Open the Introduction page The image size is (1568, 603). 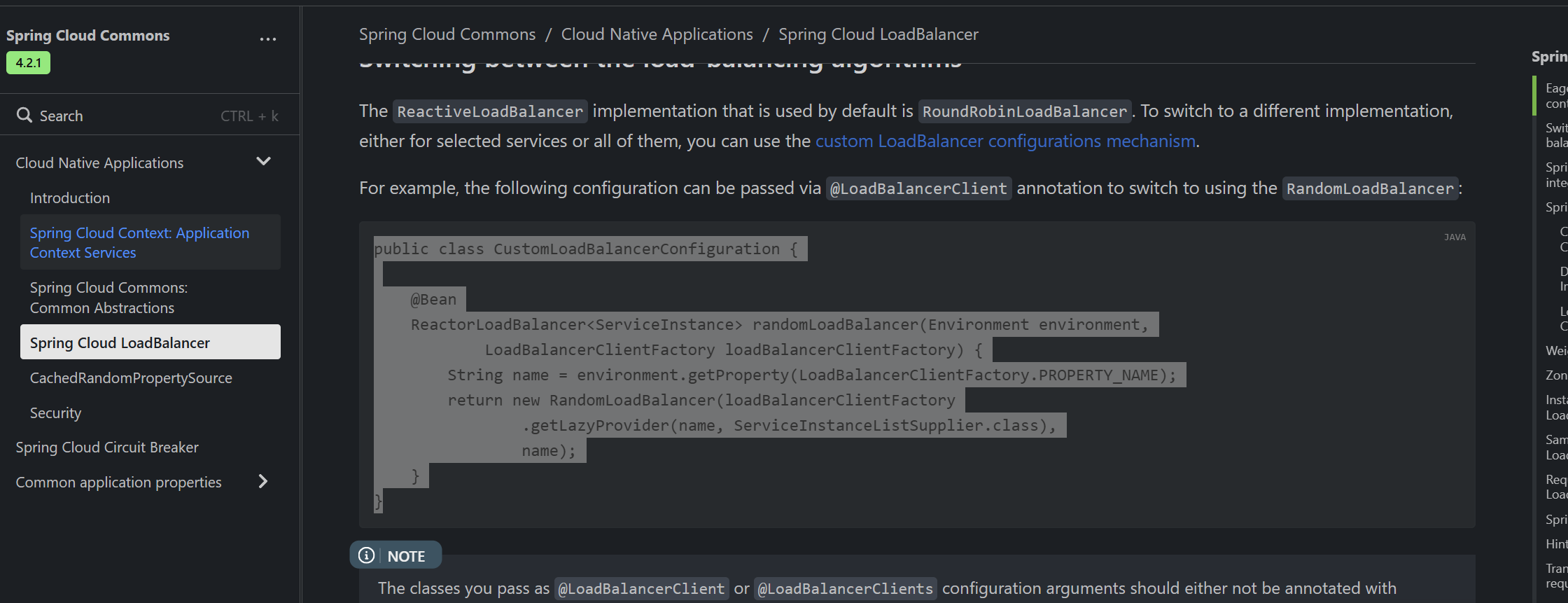click(x=70, y=198)
